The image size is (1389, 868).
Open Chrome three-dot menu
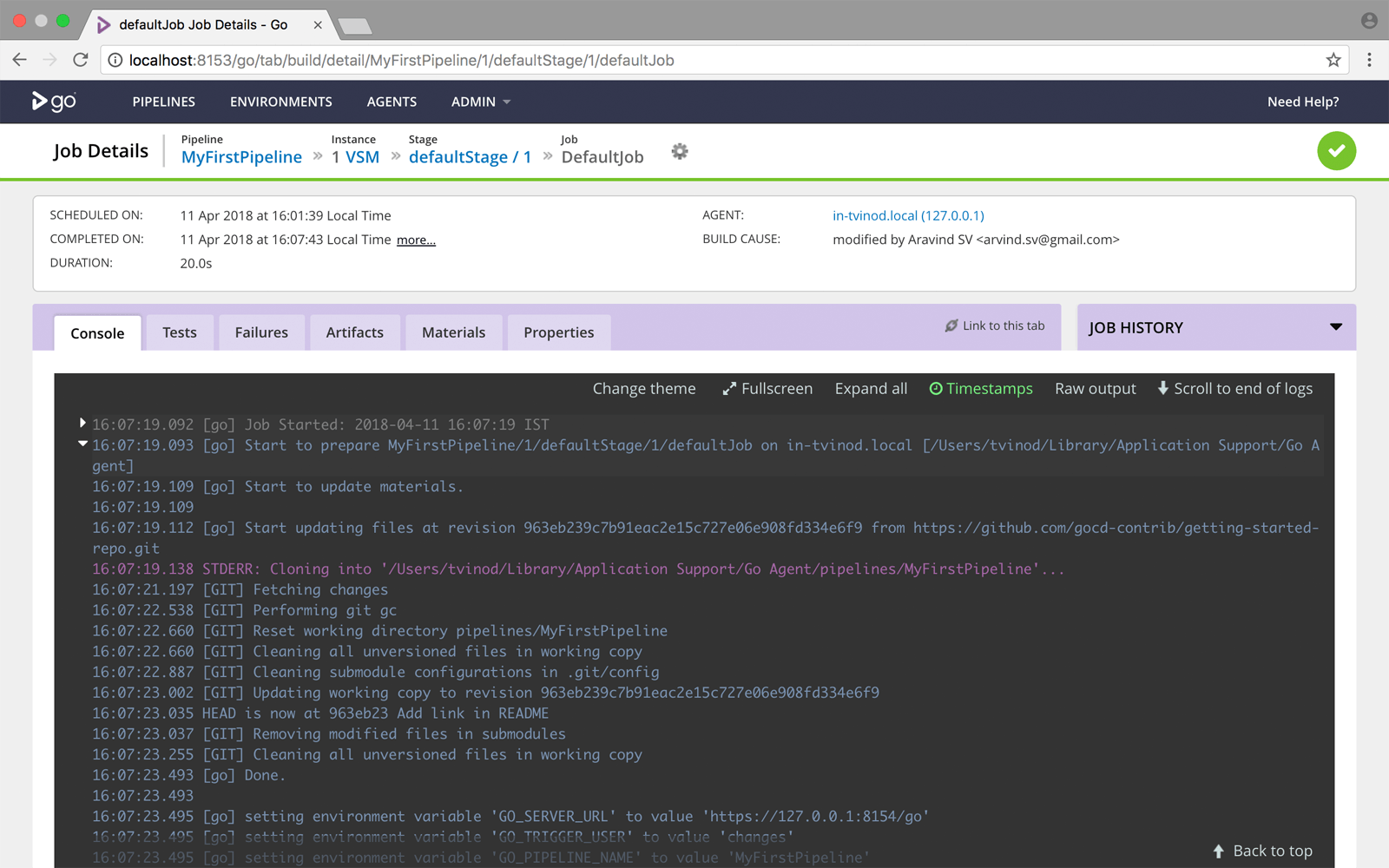click(x=1369, y=60)
